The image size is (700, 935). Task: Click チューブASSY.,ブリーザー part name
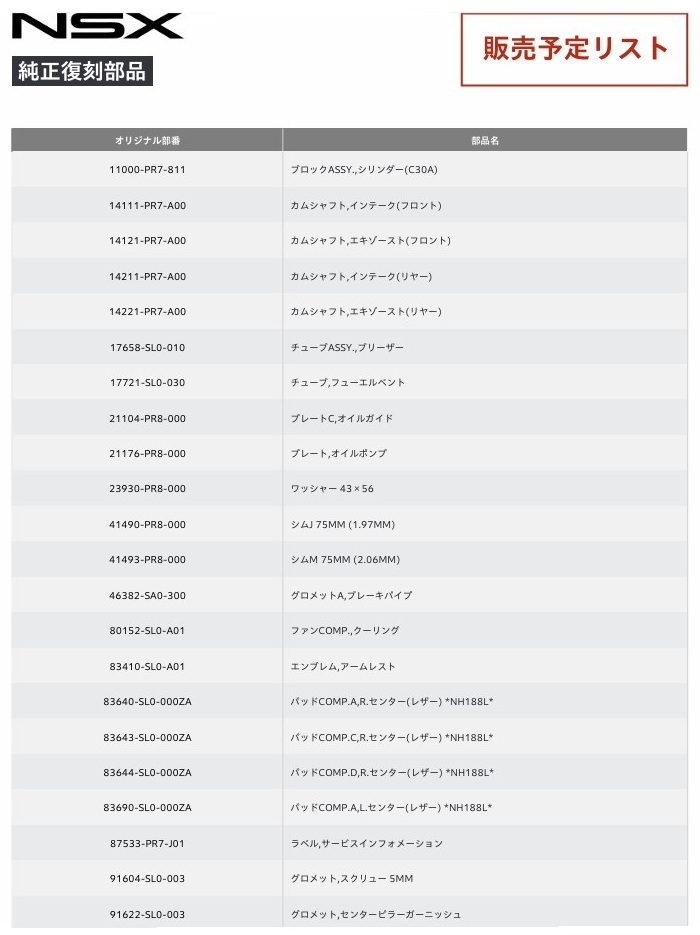coord(347,347)
